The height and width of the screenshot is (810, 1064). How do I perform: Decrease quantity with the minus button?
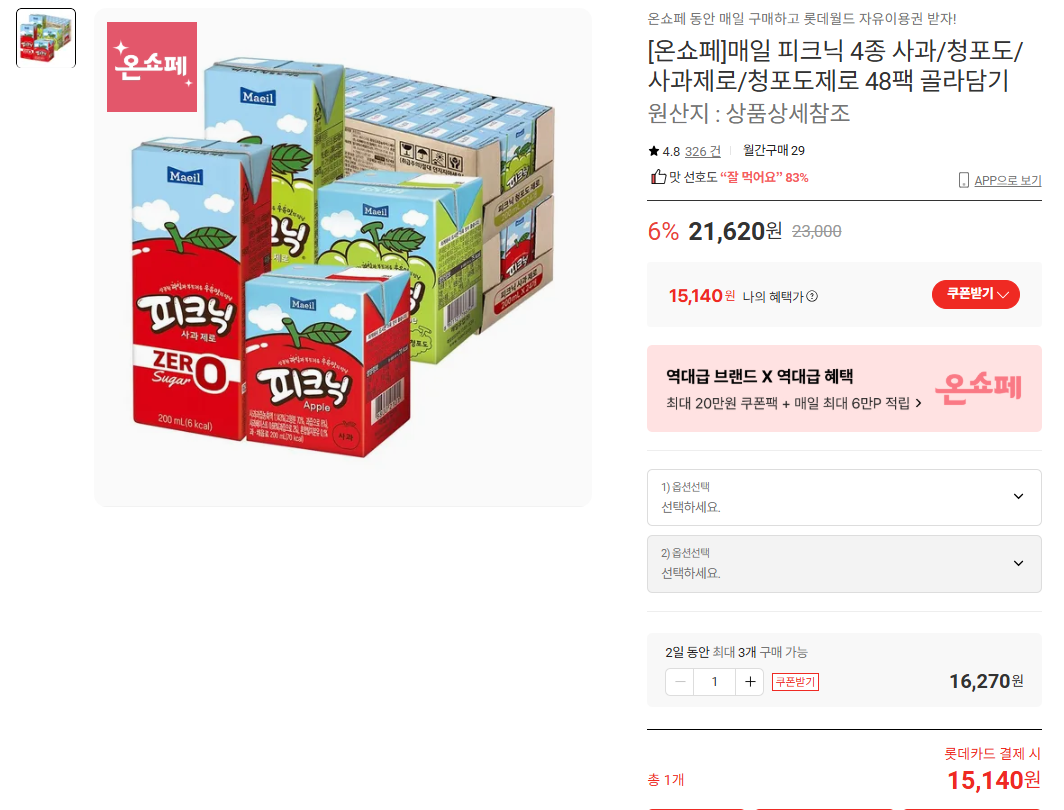(x=680, y=682)
